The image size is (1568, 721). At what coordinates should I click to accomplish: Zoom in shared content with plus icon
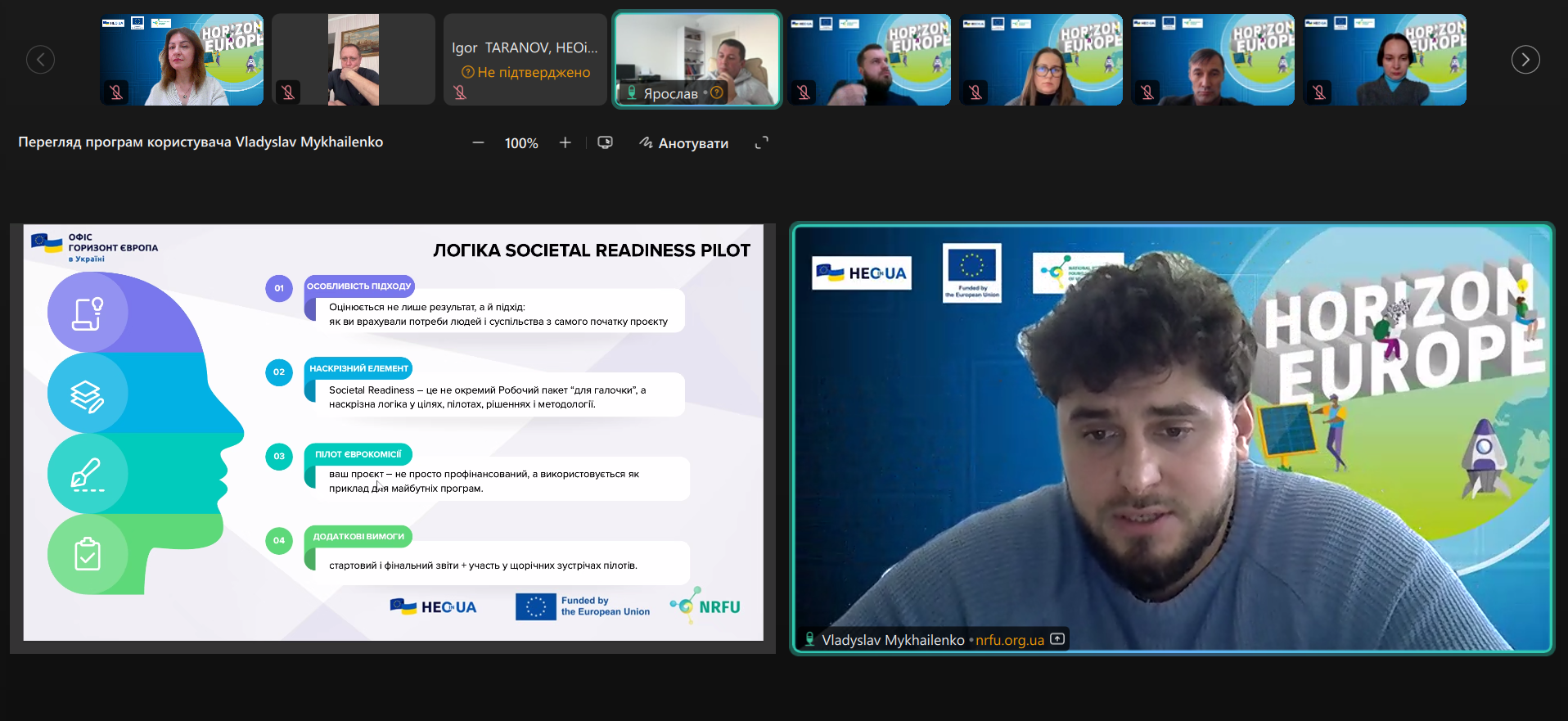[x=565, y=142]
